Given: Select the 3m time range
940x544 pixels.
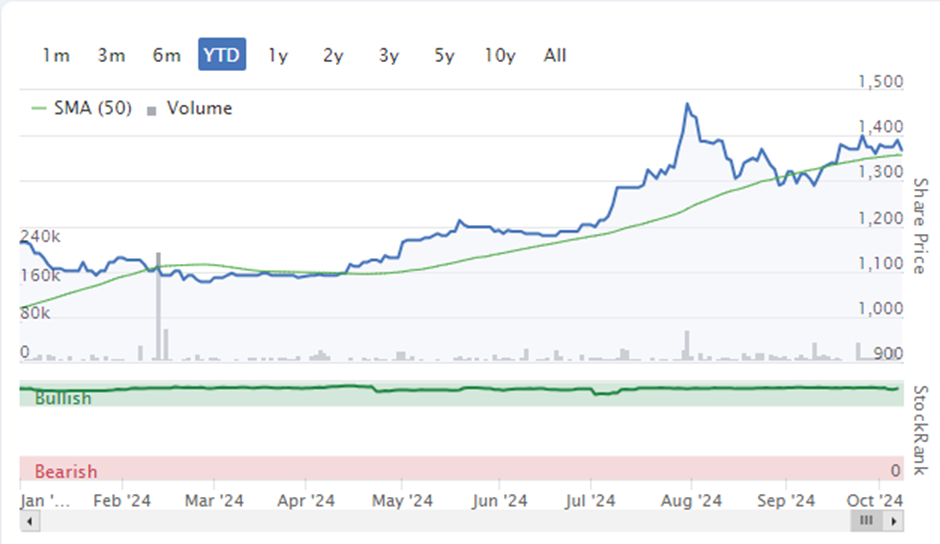Looking at the screenshot, I should click(112, 55).
